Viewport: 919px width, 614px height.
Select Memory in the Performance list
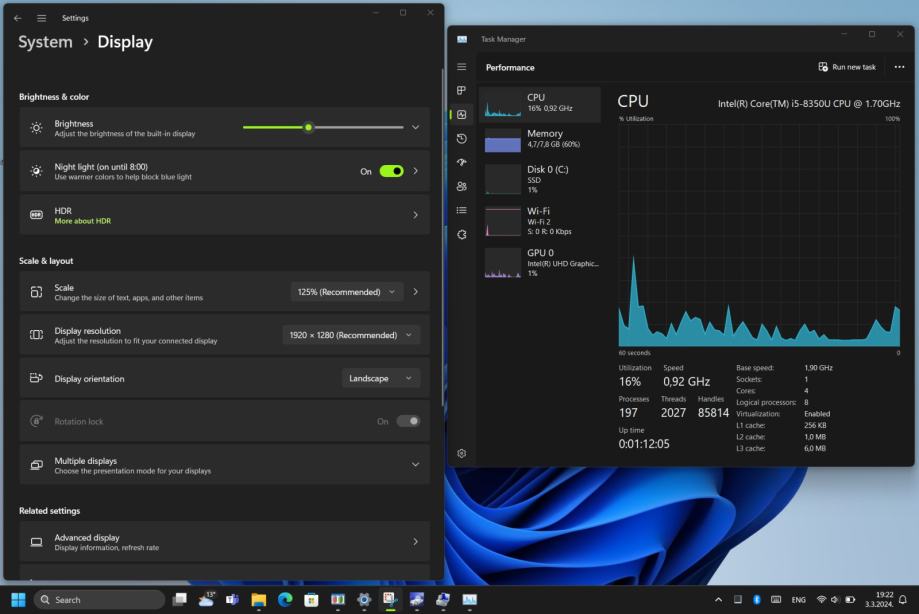coord(540,139)
